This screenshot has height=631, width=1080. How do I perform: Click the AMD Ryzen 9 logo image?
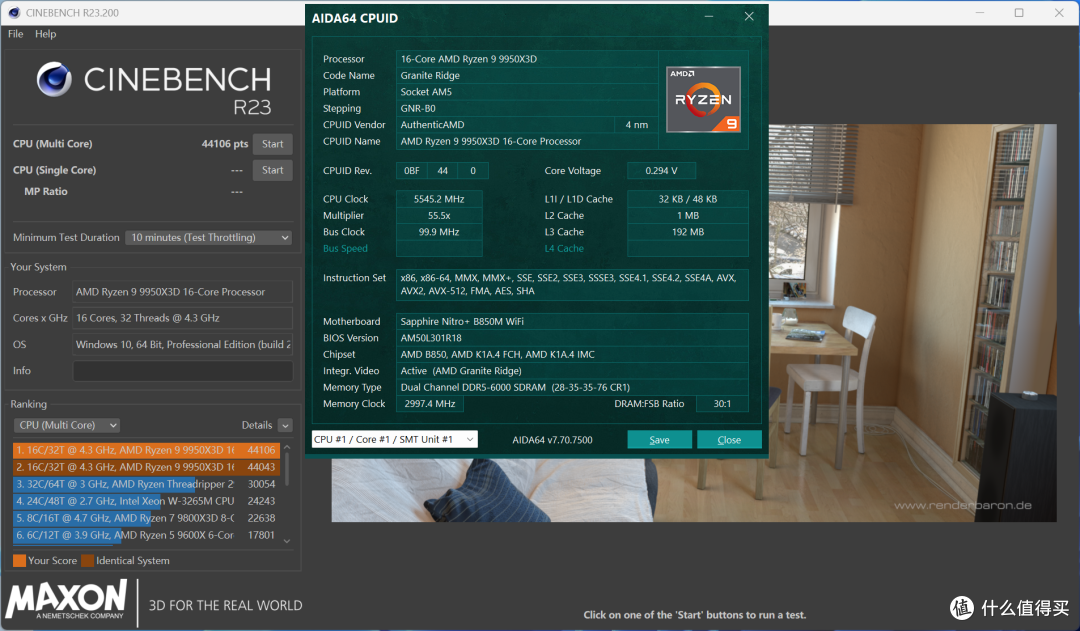click(x=703, y=99)
